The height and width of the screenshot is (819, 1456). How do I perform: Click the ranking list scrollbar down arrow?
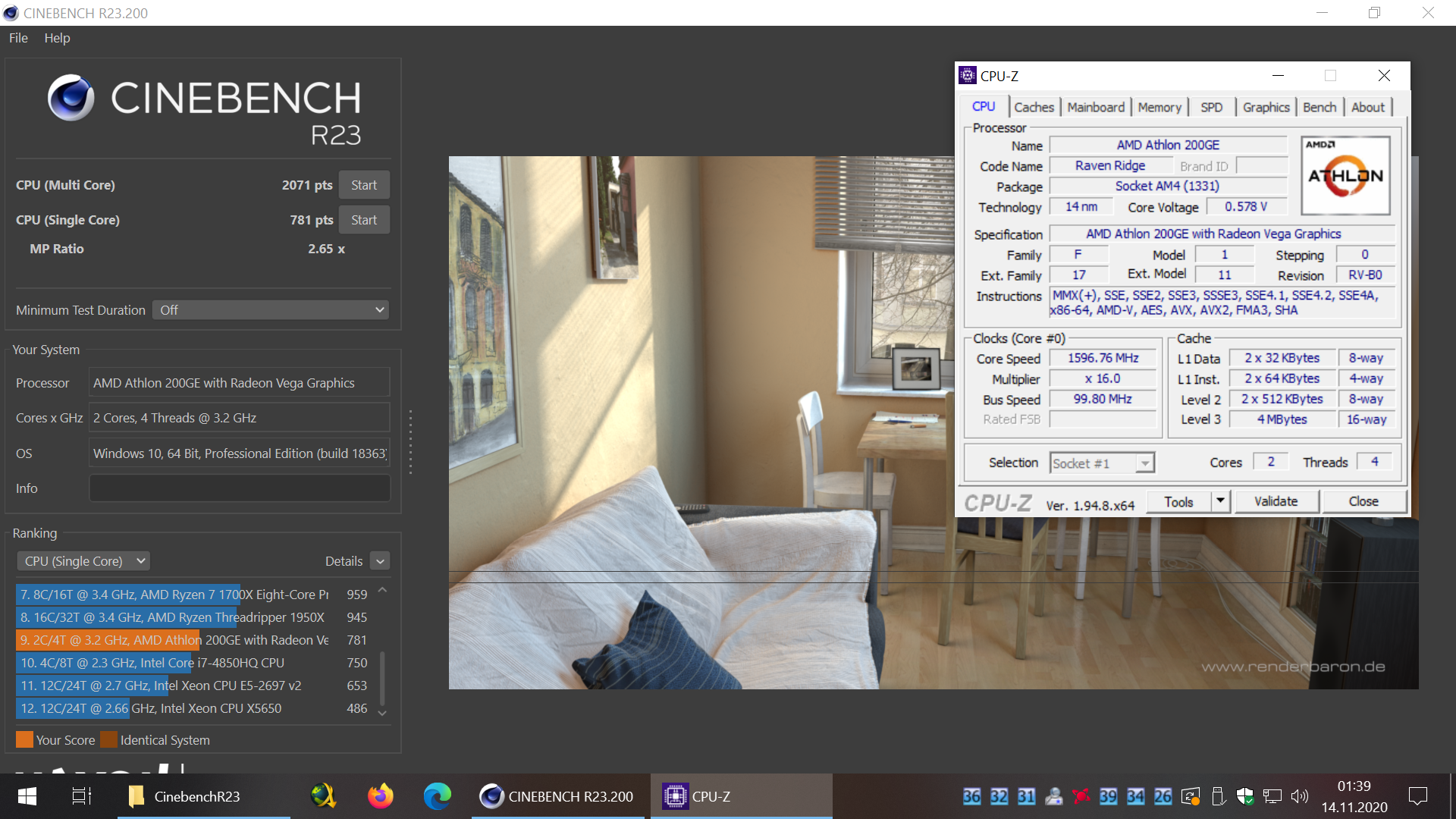point(382,713)
